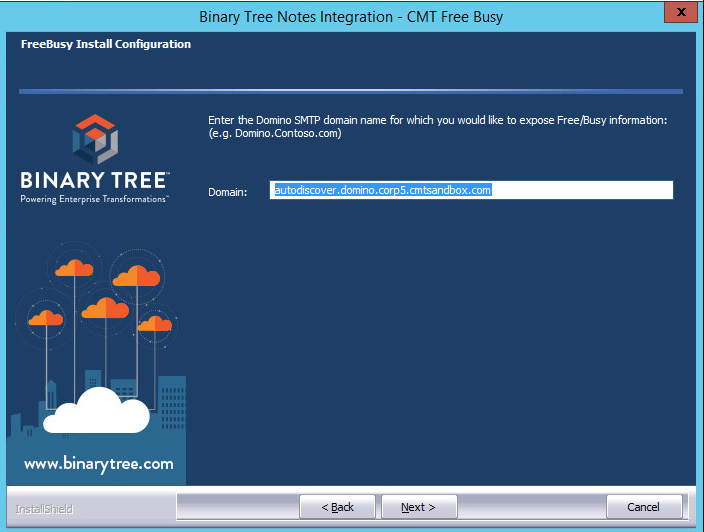Click the 'Enter the Domino SMTP domain name' instruction

pyautogui.click(x=438, y=120)
